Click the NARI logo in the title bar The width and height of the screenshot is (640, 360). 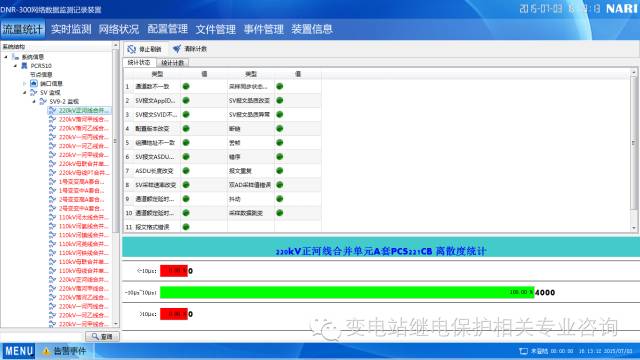[x=622, y=9]
